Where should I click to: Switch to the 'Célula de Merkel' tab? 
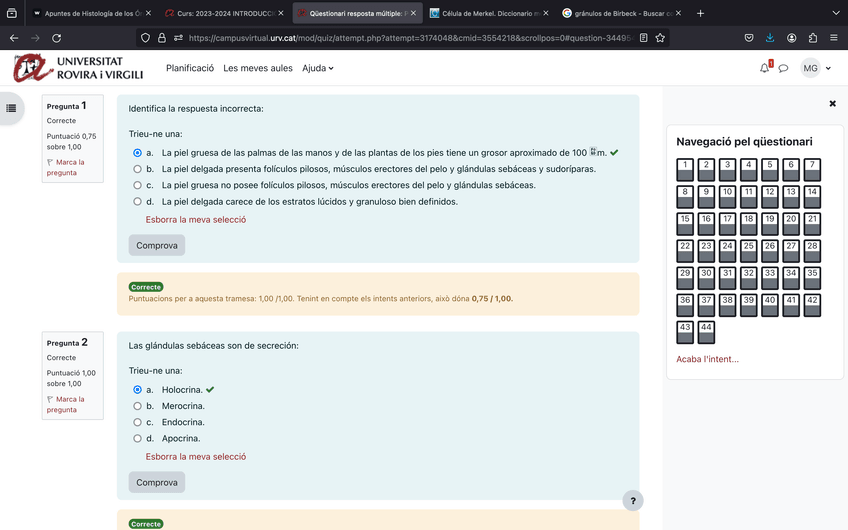484,13
